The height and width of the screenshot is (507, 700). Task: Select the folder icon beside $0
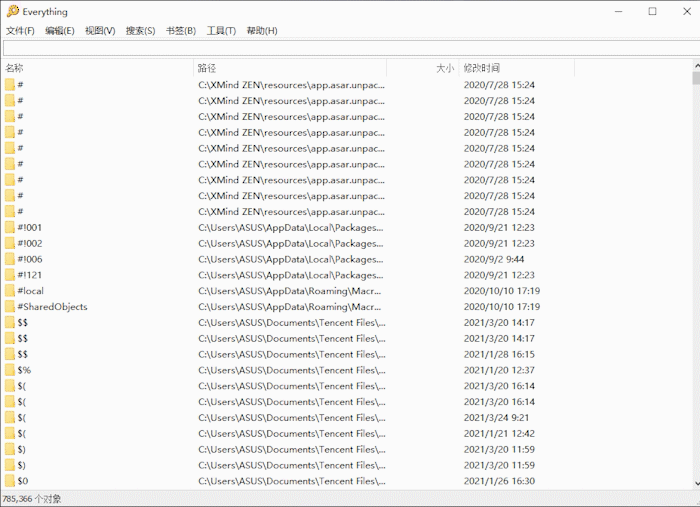click(x=10, y=481)
